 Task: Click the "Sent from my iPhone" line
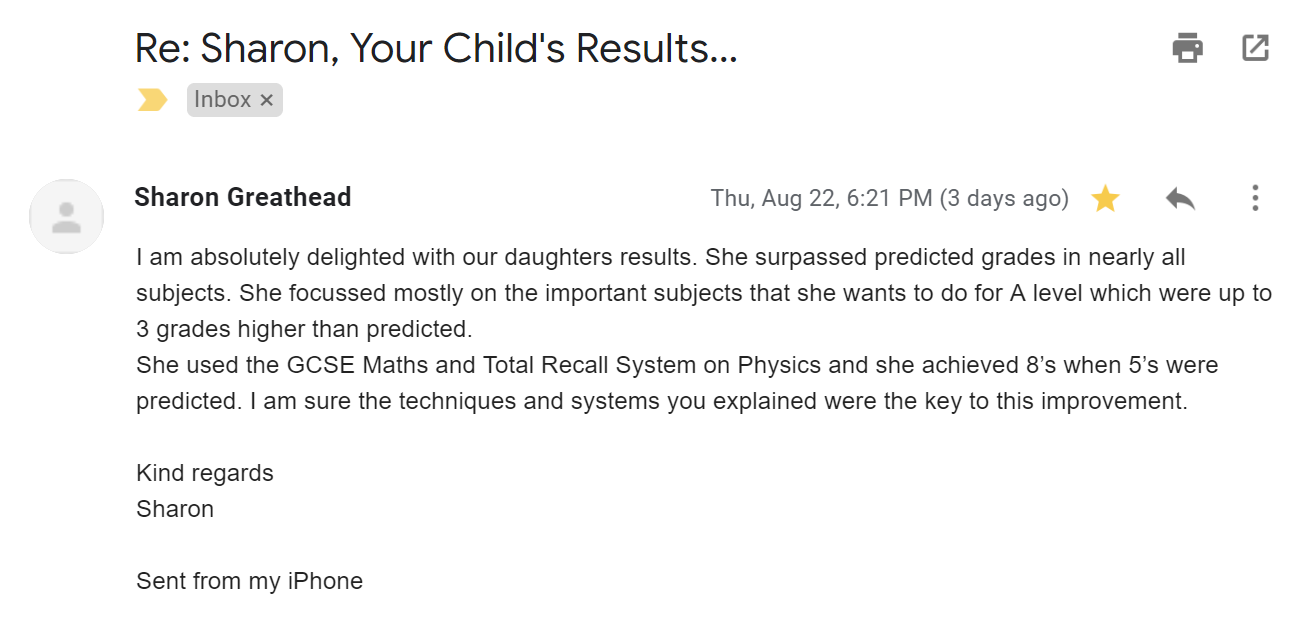(249, 581)
